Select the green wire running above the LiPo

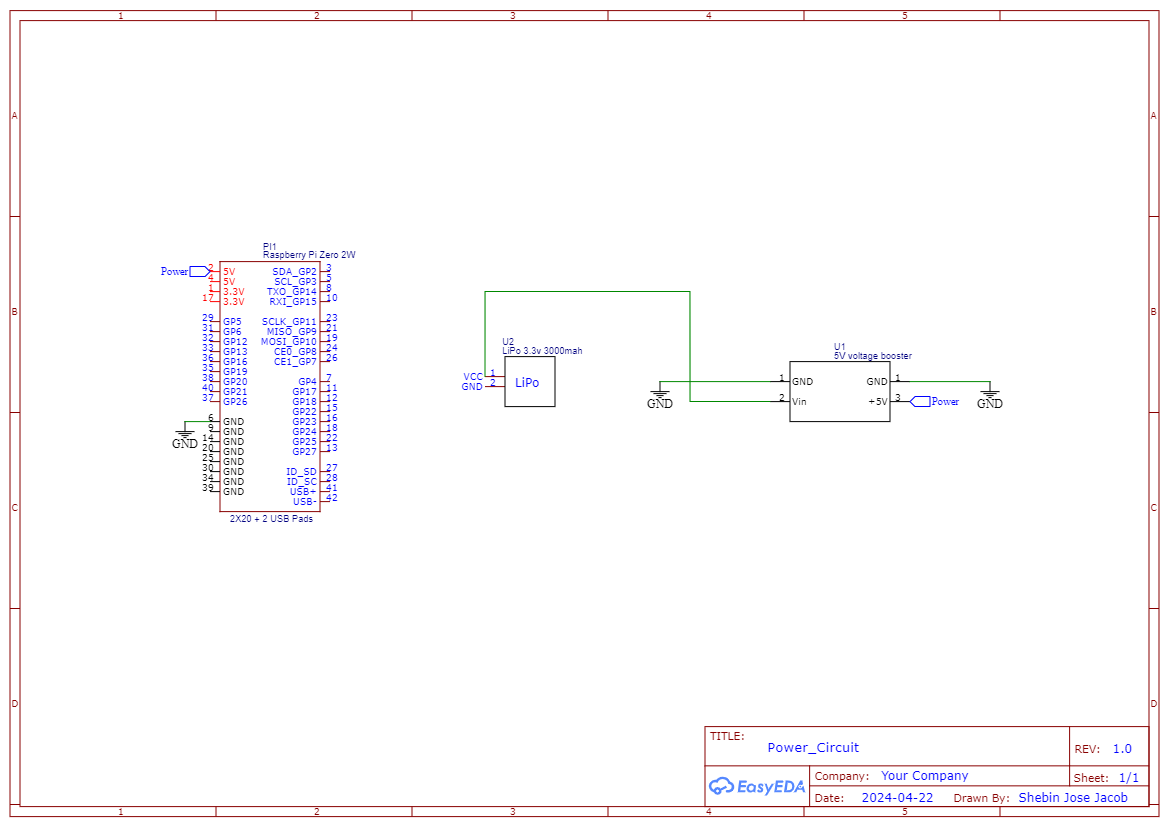587,292
